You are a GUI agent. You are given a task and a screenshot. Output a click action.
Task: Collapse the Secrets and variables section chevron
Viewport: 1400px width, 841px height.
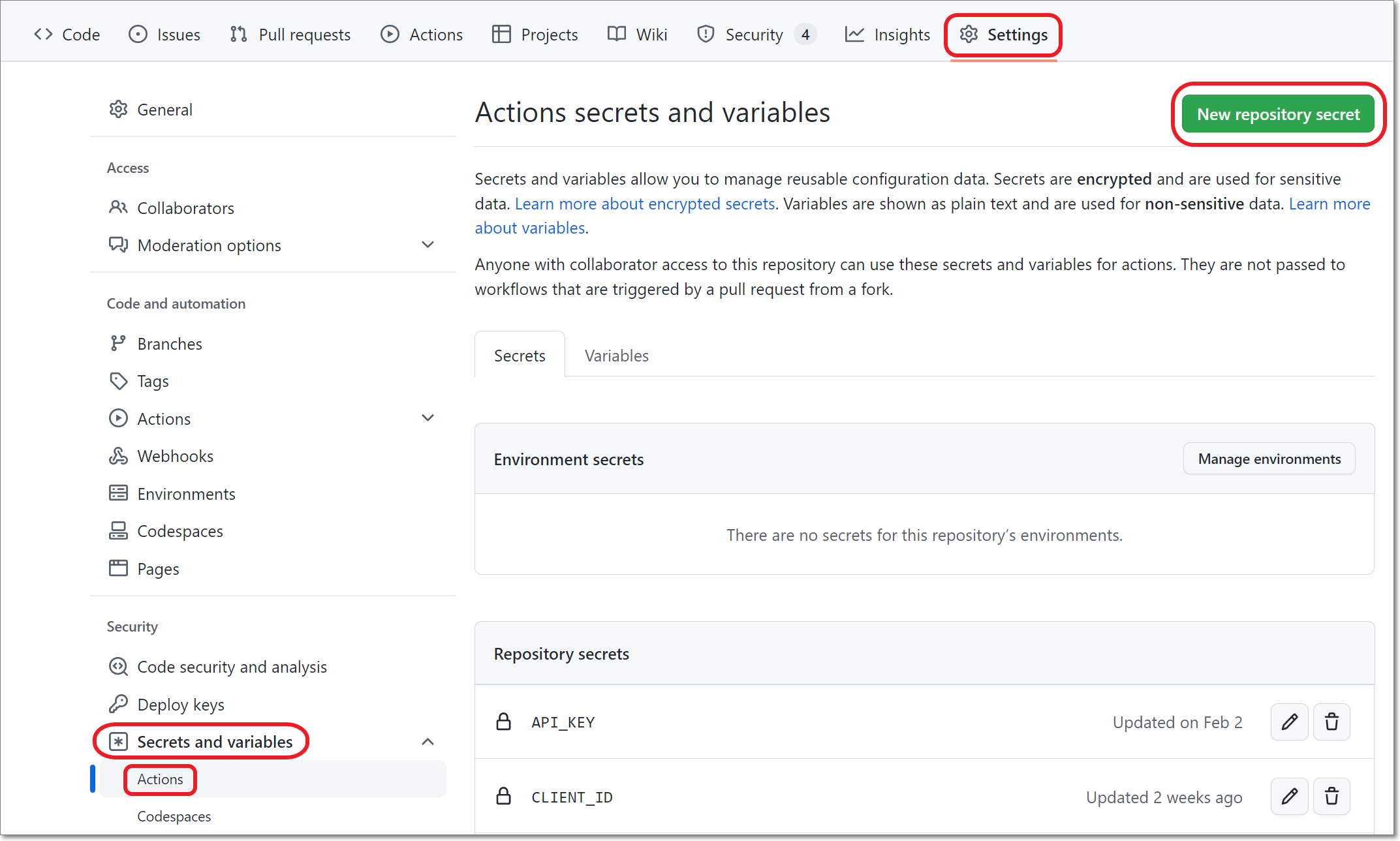click(428, 742)
